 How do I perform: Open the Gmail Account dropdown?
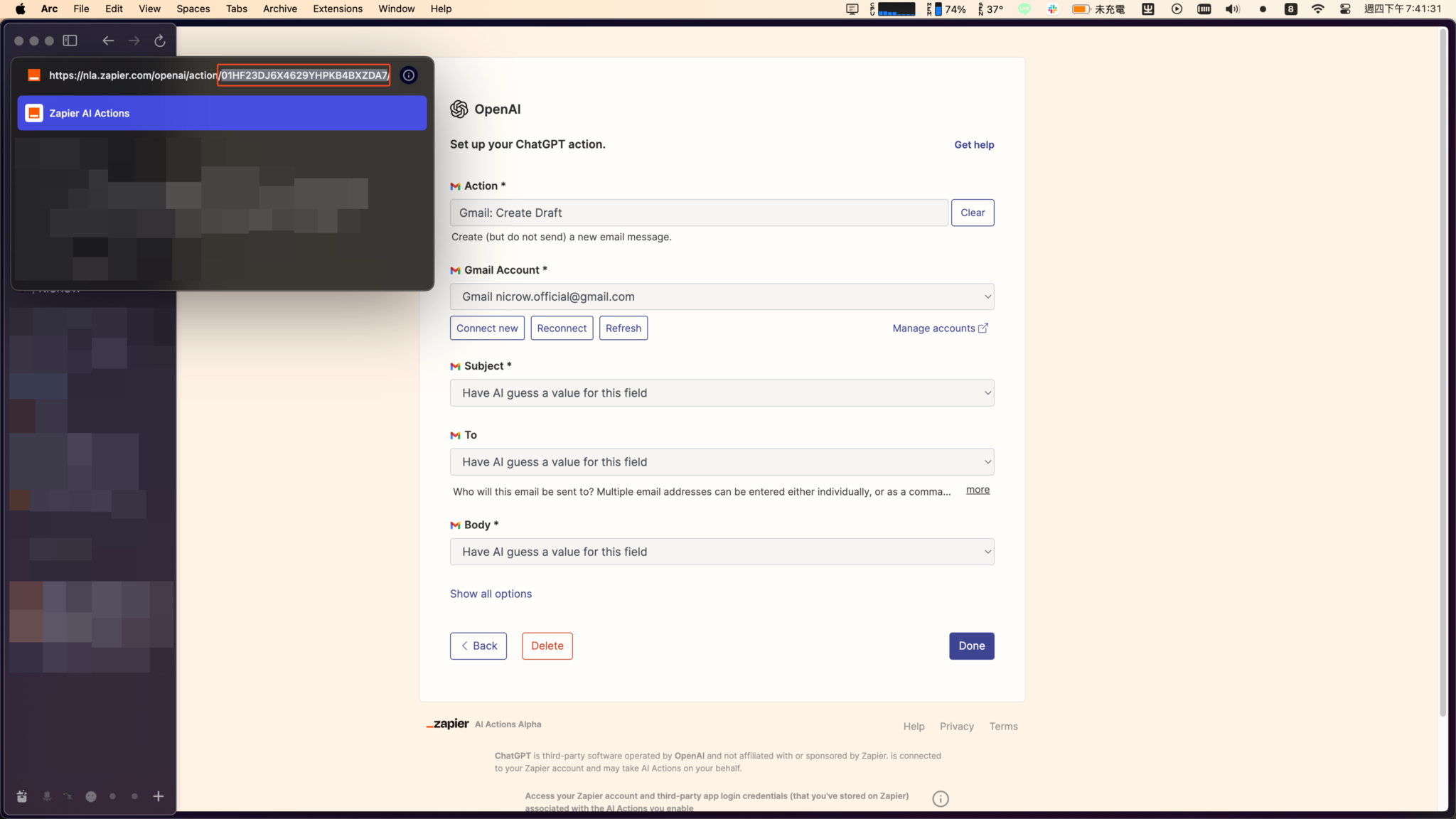coord(722,297)
